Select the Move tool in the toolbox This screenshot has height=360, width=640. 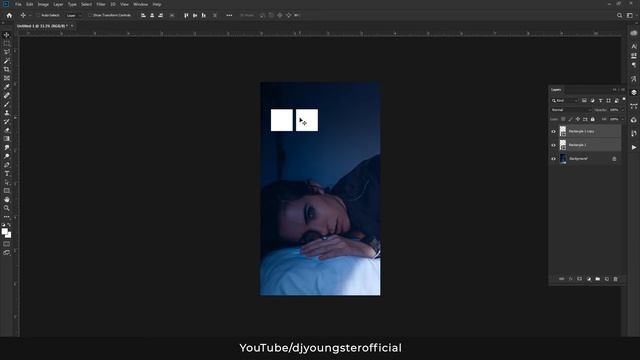coord(7,35)
